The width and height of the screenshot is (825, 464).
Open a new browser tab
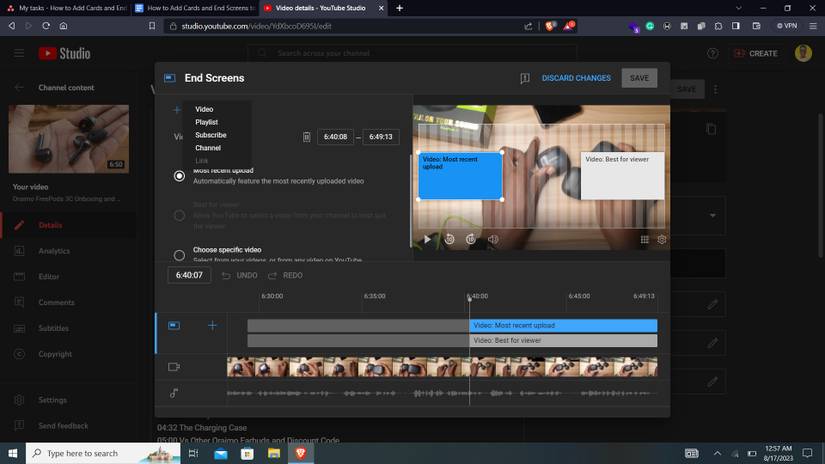click(399, 8)
